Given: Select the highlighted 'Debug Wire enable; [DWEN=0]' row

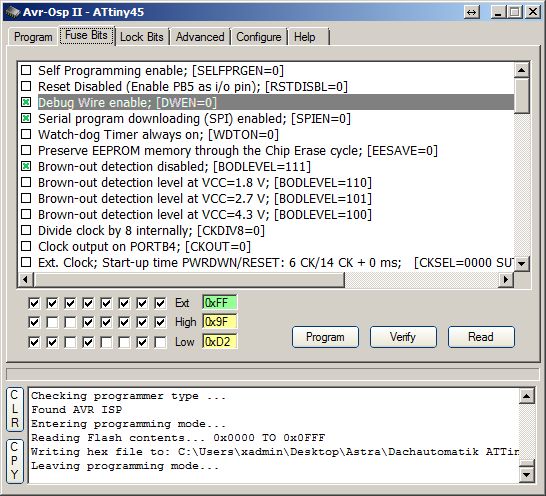Looking at the screenshot, I should click(276, 102).
